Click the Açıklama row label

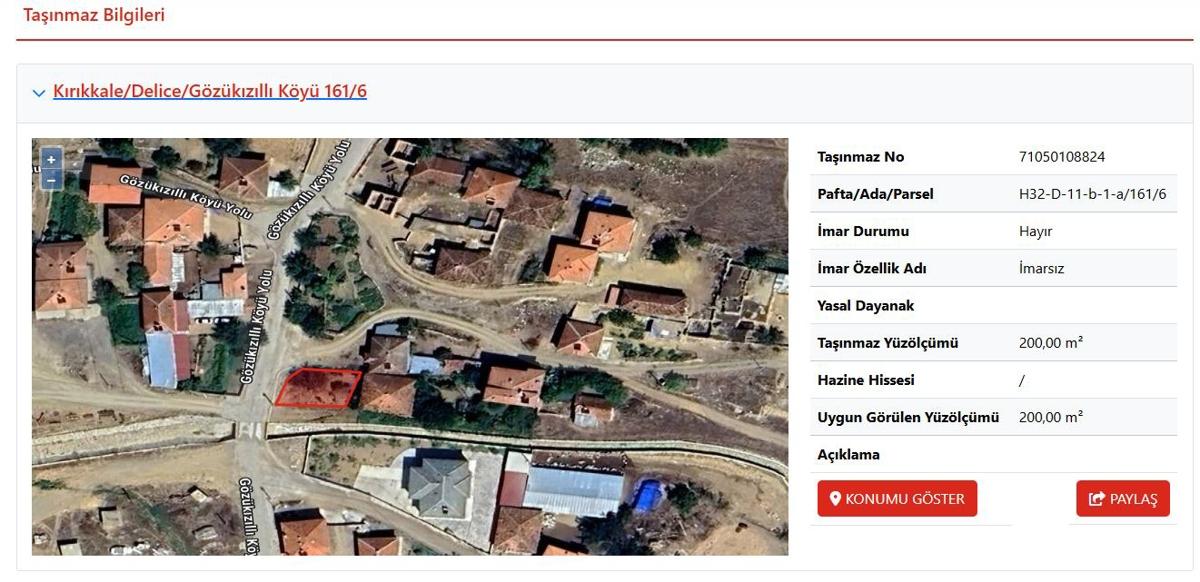[848, 455]
